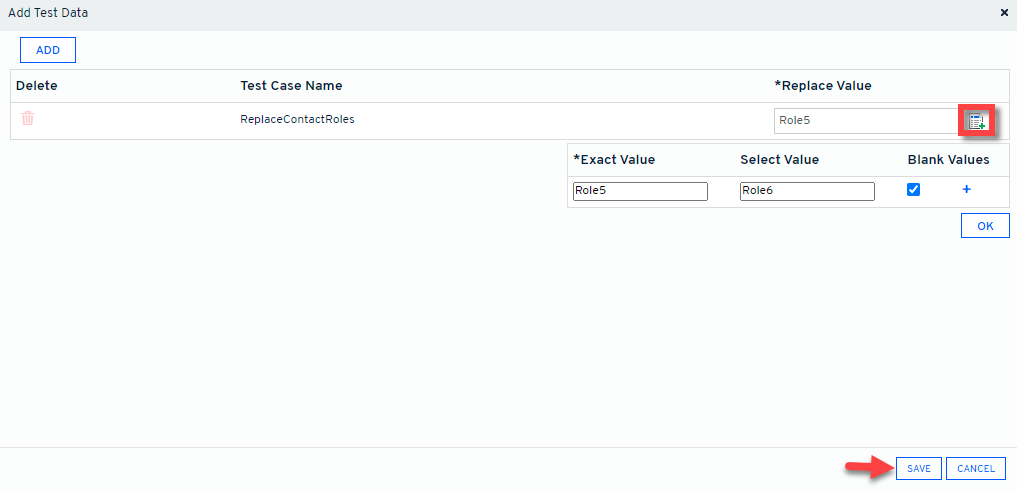
Task: Click the blue plus icon to add row
Action: click(966, 189)
